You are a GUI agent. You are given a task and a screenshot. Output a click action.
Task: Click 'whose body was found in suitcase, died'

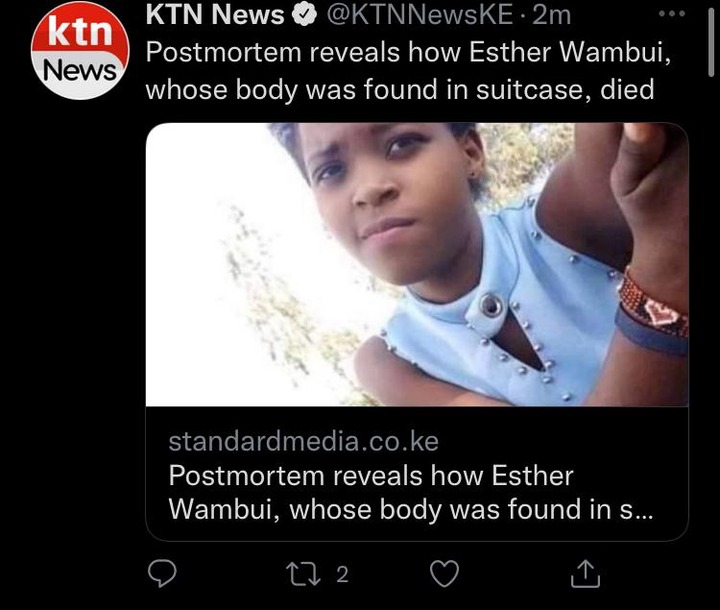(400, 89)
